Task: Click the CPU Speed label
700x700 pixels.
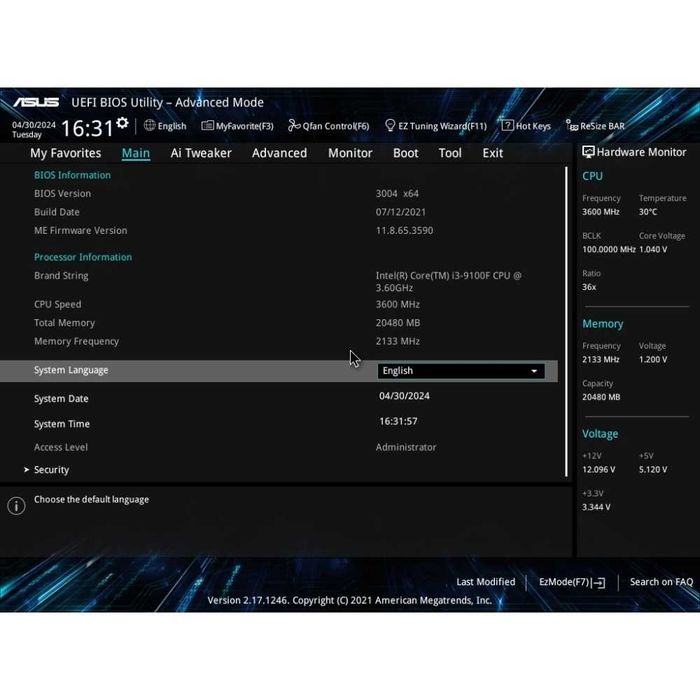Action: 58,304
